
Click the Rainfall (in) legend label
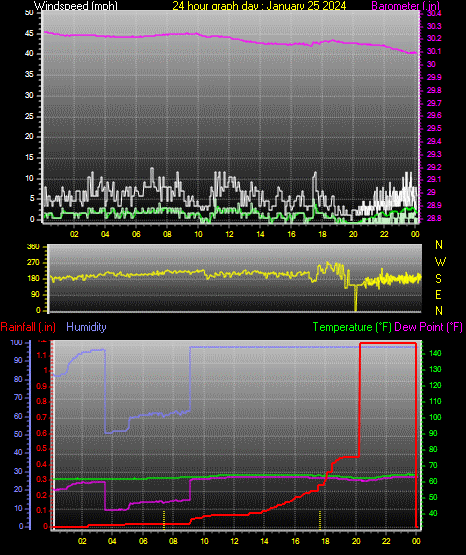pyautogui.click(x=28, y=327)
